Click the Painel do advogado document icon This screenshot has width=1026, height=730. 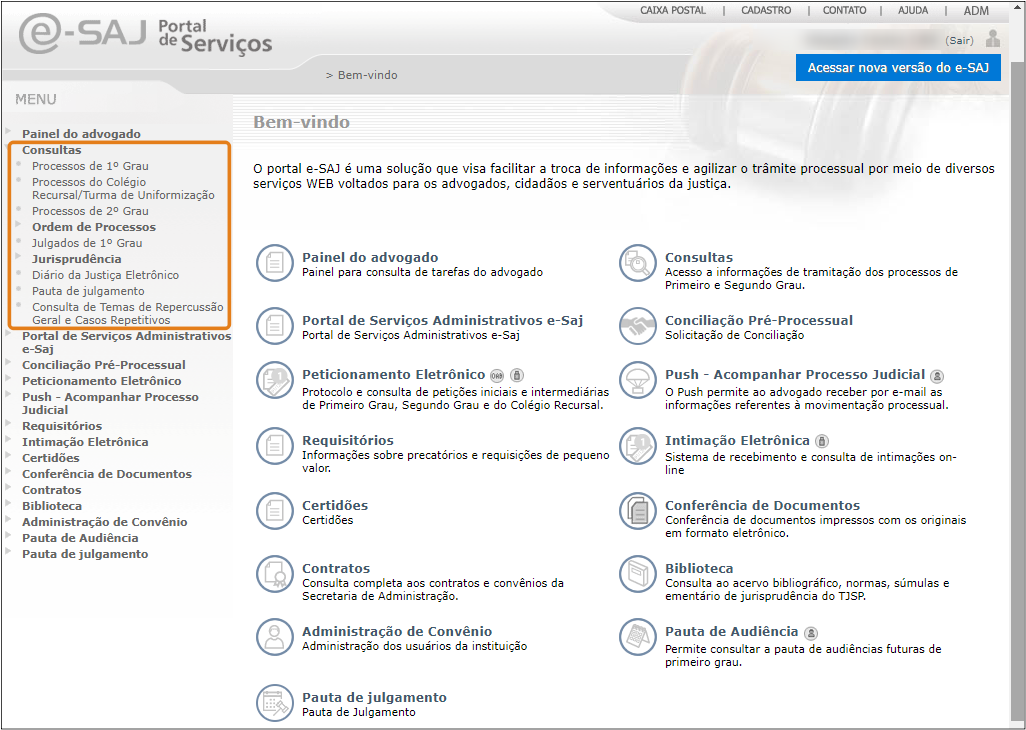pyautogui.click(x=272, y=263)
